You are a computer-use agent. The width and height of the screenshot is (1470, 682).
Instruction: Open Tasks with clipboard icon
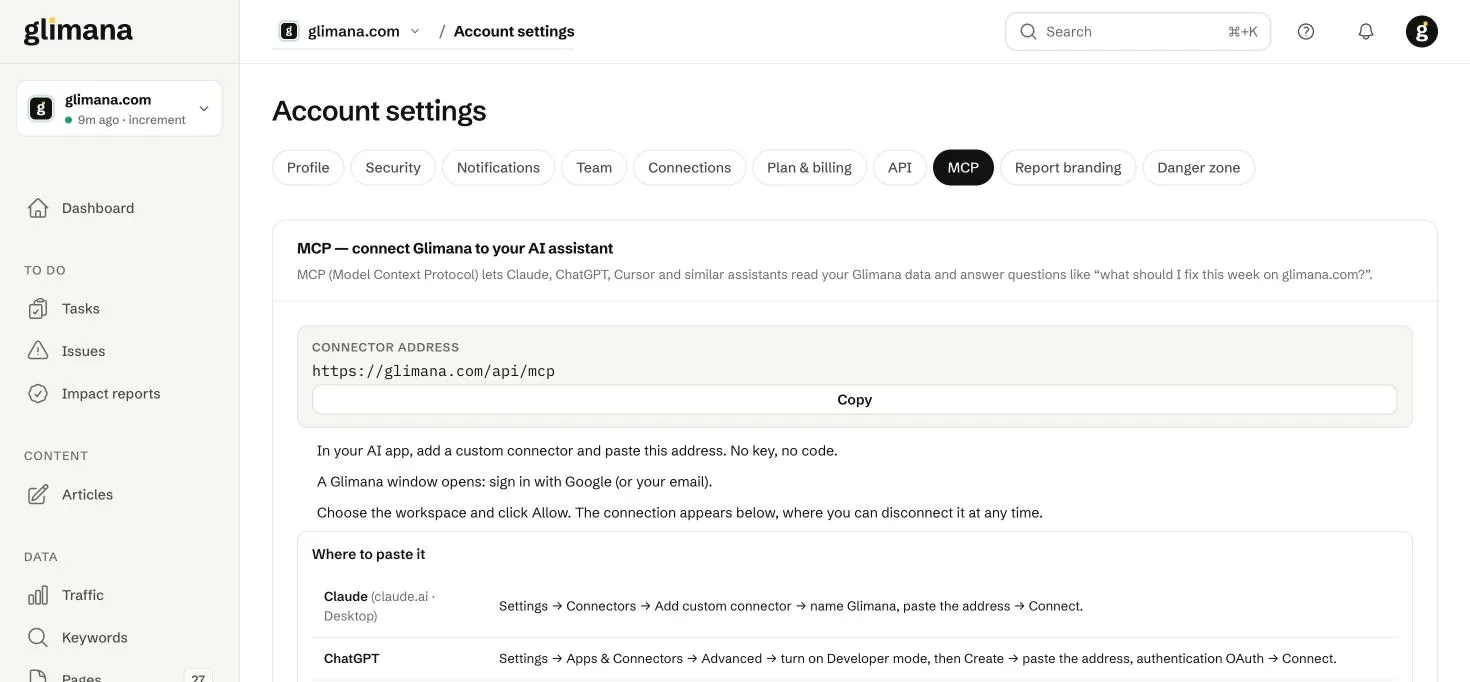pyautogui.click(x=38, y=308)
